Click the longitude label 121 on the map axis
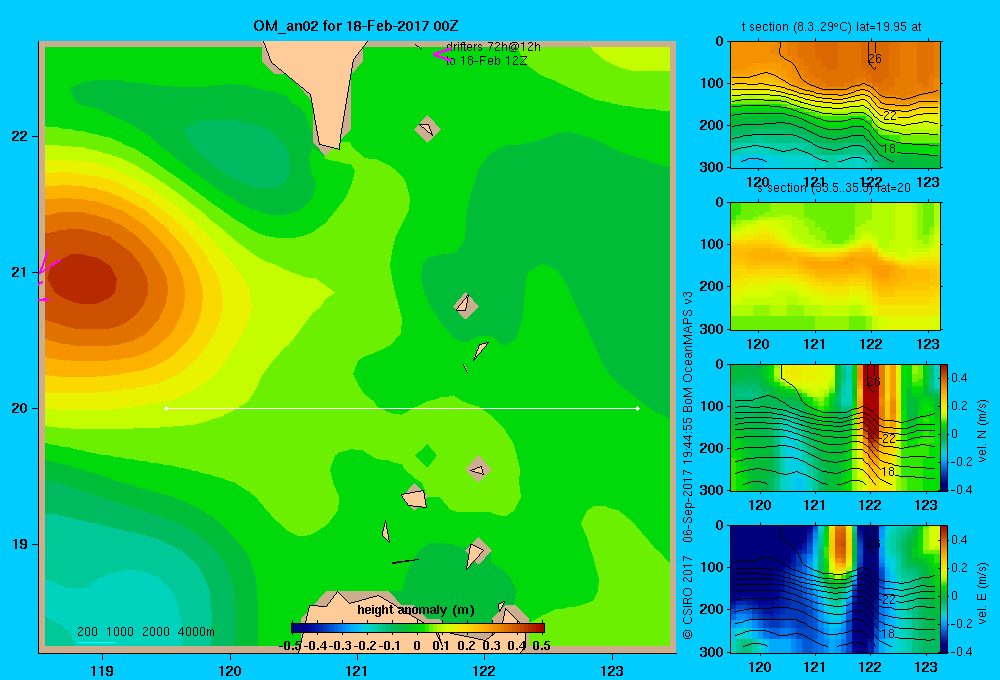Image resolution: width=1000 pixels, height=680 pixels. pyautogui.click(x=357, y=670)
